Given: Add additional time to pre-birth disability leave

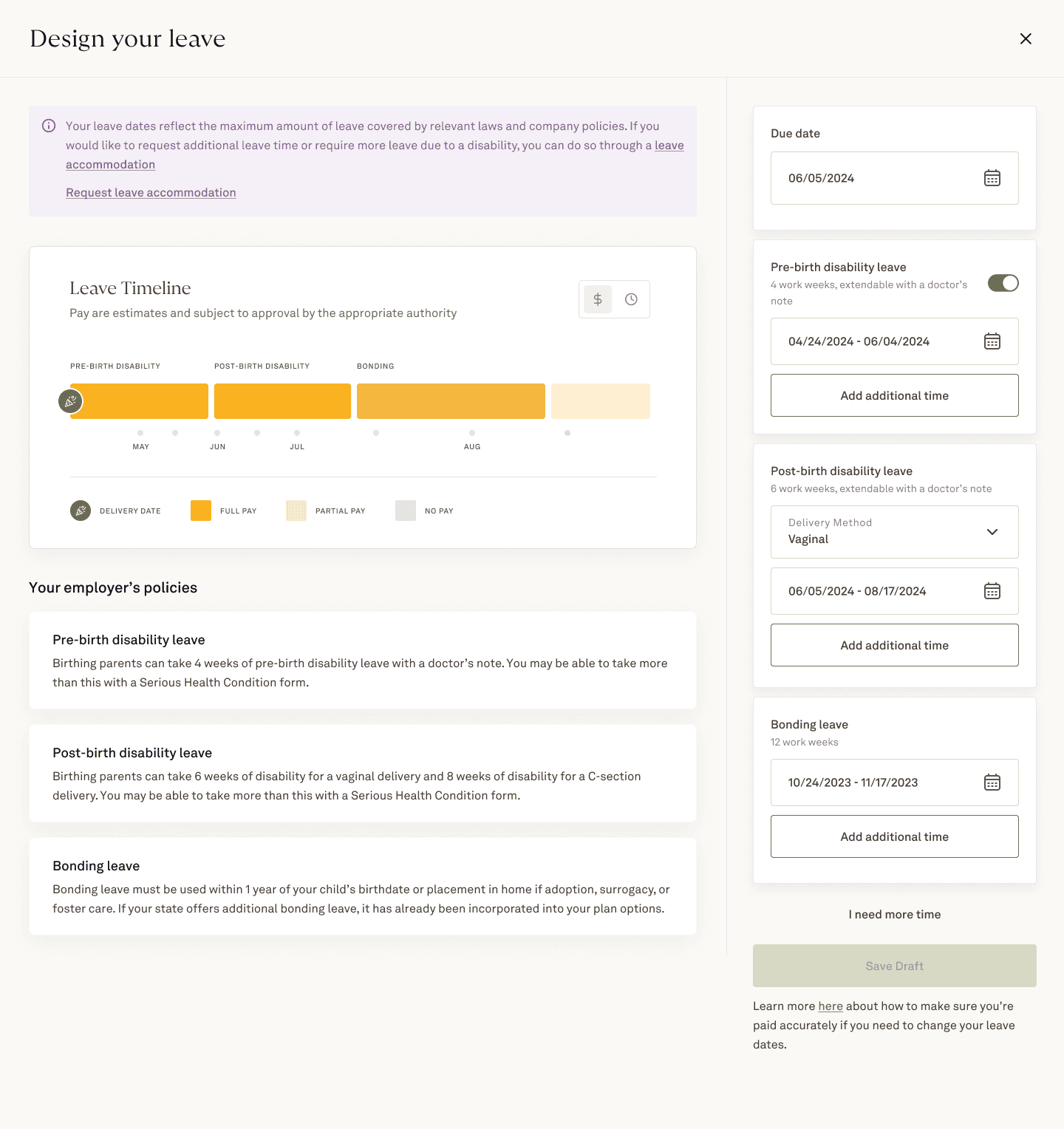Looking at the screenshot, I should coord(894,395).
